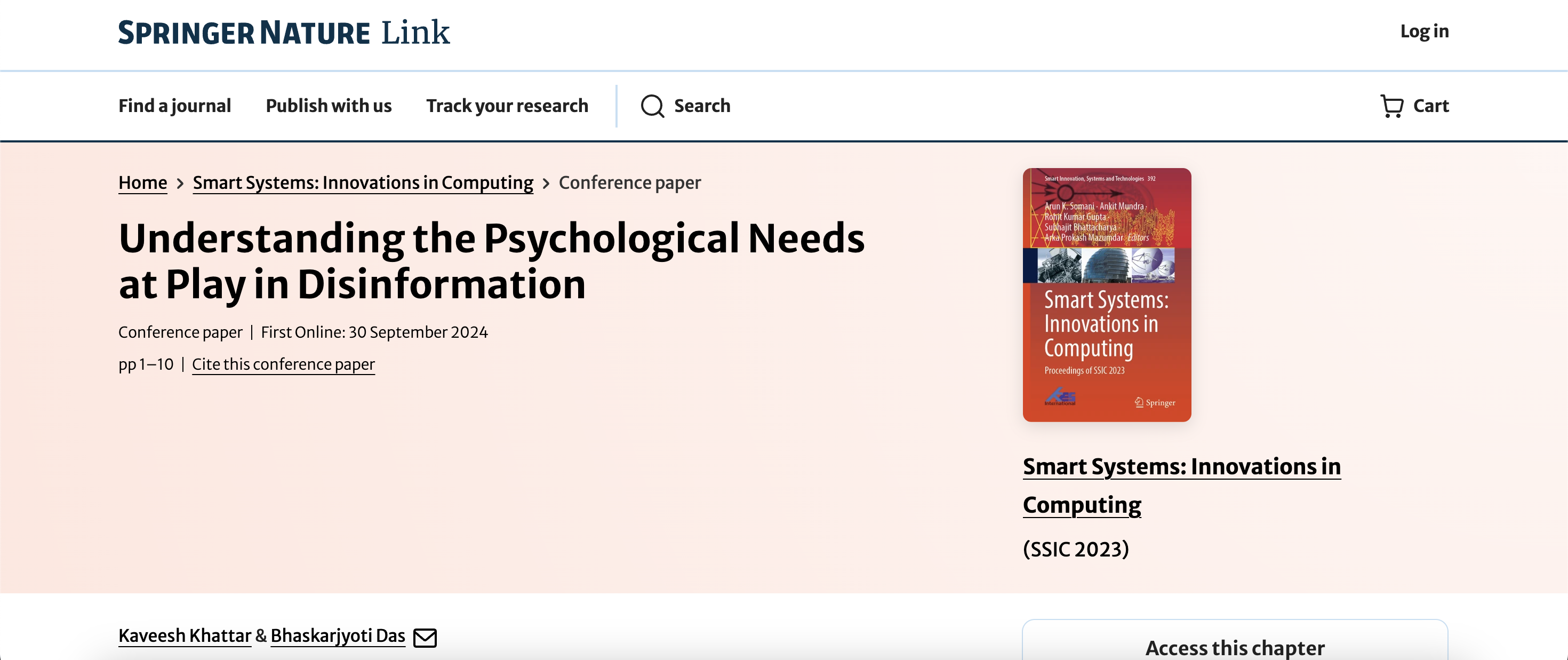This screenshot has height=660, width=1568.
Task: Open the Smart Systems book title link below the cover
Action: 1181,467
